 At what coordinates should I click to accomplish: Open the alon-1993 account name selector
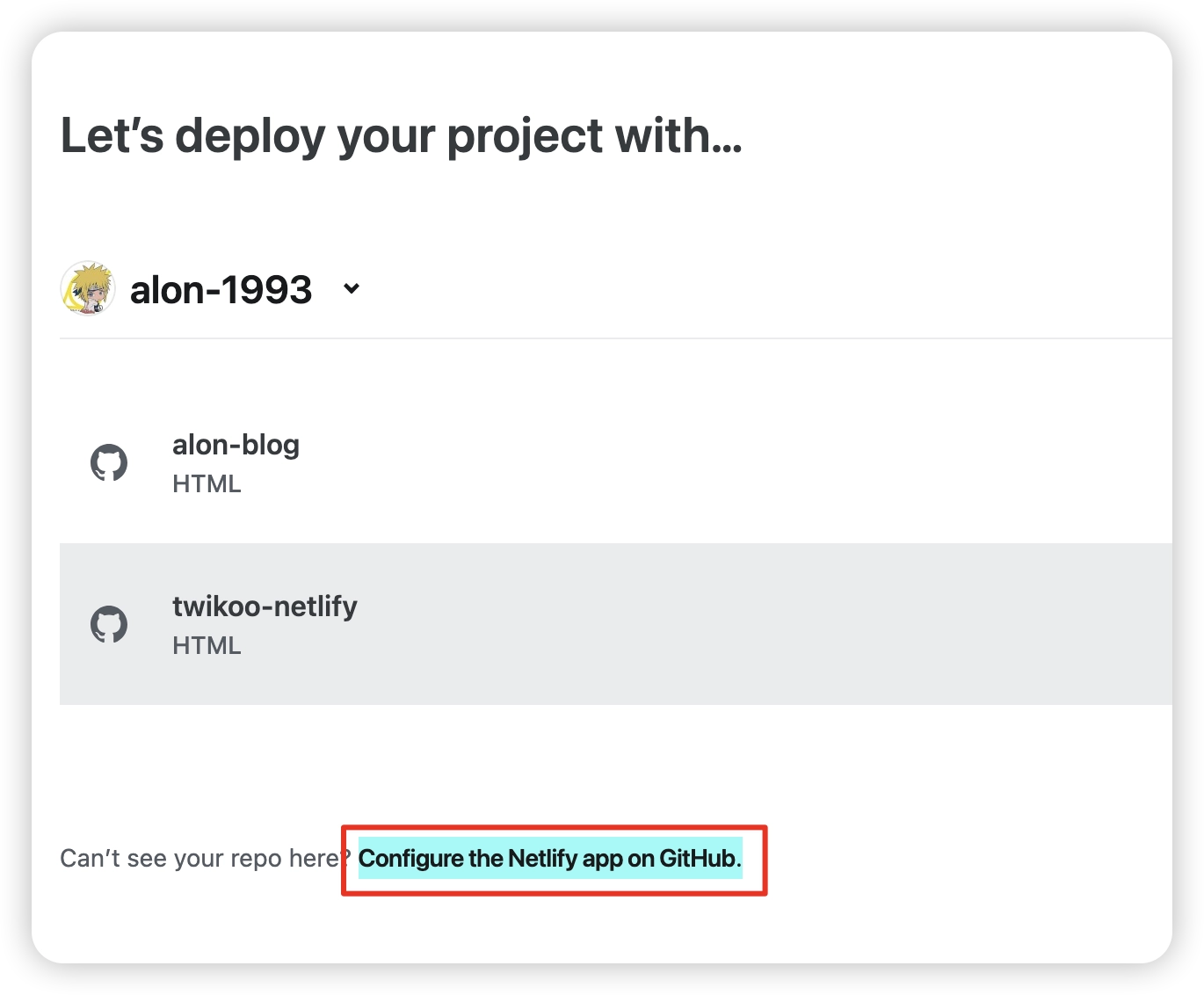click(221, 290)
